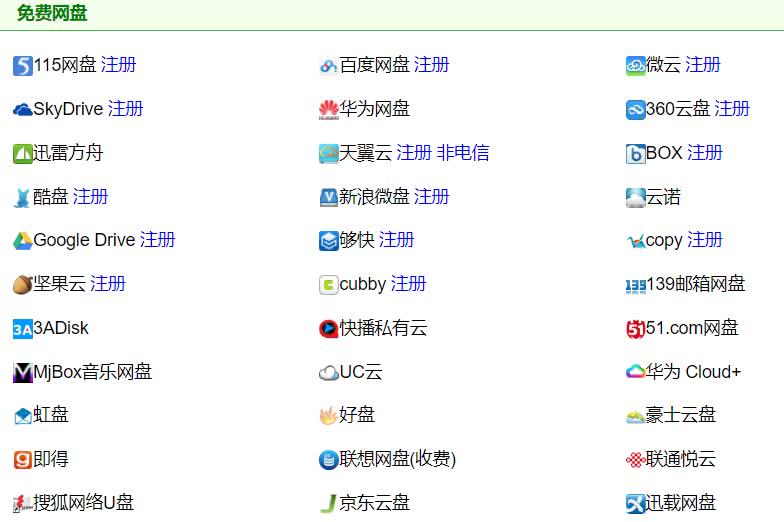Click the 联通悦云 icon
The width and height of the screenshot is (784, 522).
coord(636,460)
